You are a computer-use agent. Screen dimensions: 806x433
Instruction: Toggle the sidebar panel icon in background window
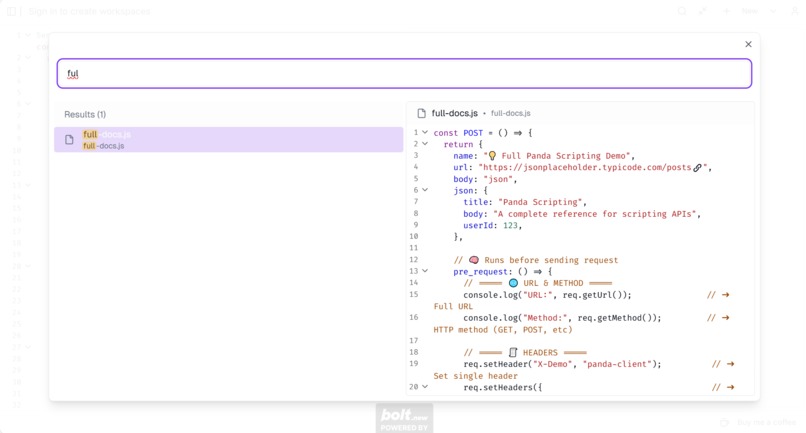(11, 11)
